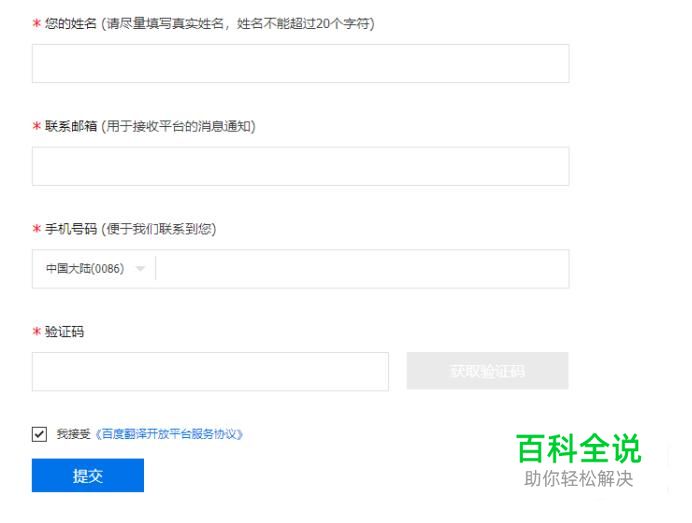Click the 我接受 text next to checkbox

73,434
